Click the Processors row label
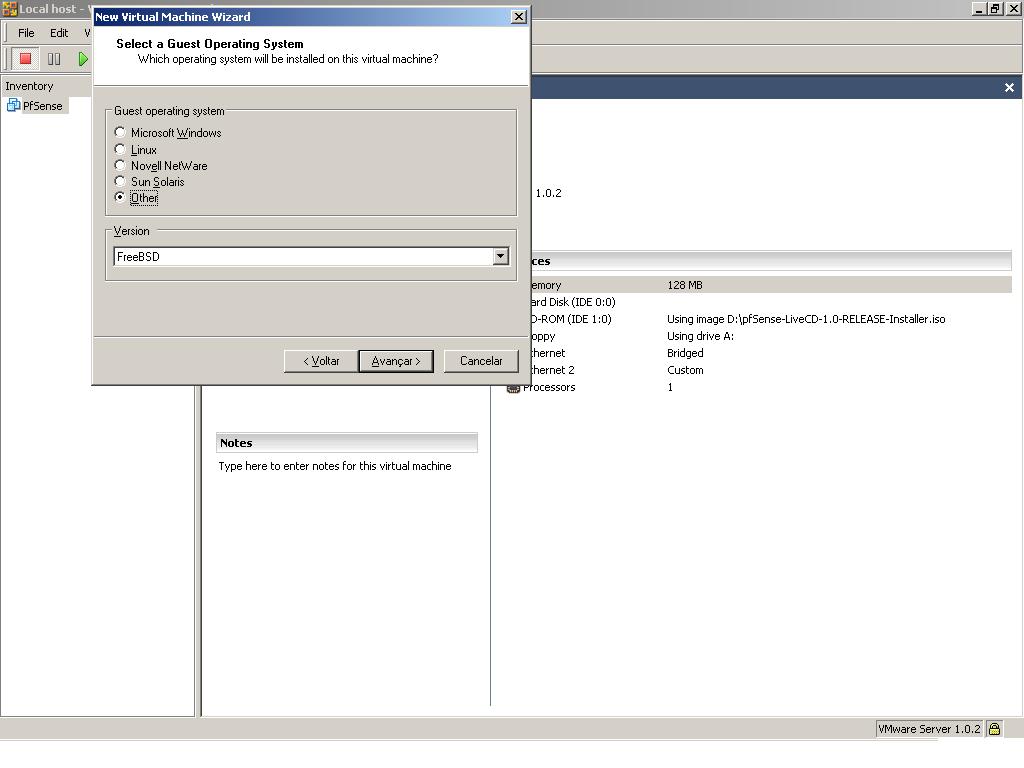The width and height of the screenshot is (1024, 768). pyautogui.click(x=549, y=387)
